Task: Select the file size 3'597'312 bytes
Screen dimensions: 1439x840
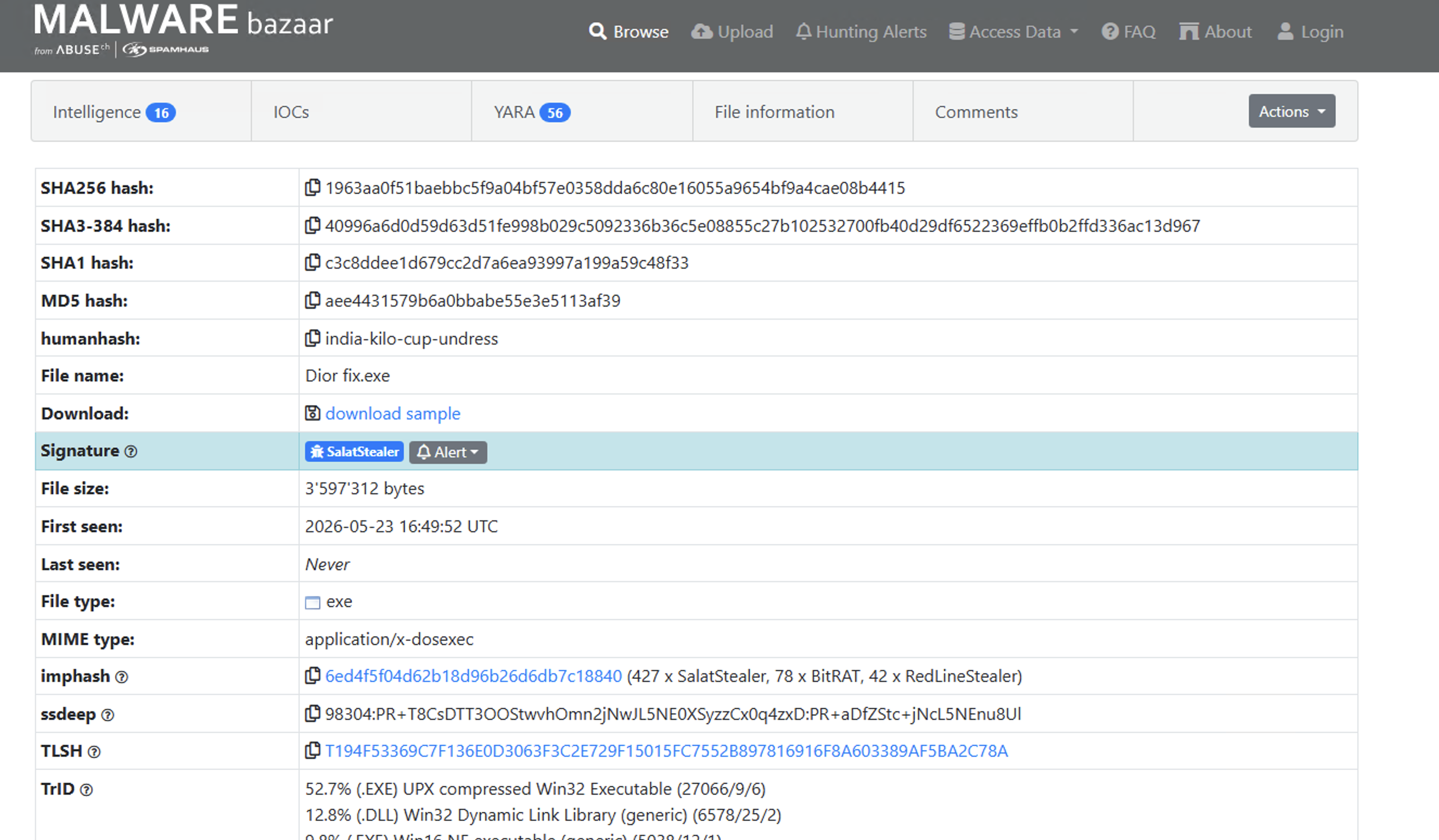Action: coord(364,489)
